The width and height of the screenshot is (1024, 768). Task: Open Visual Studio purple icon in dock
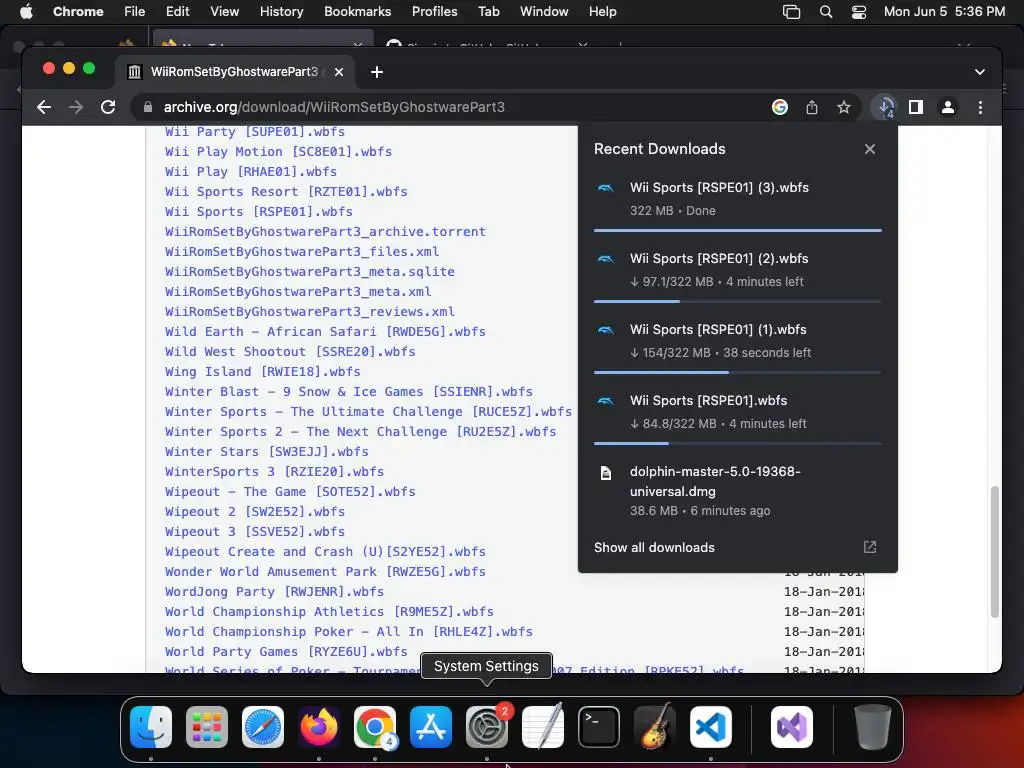coord(792,727)
